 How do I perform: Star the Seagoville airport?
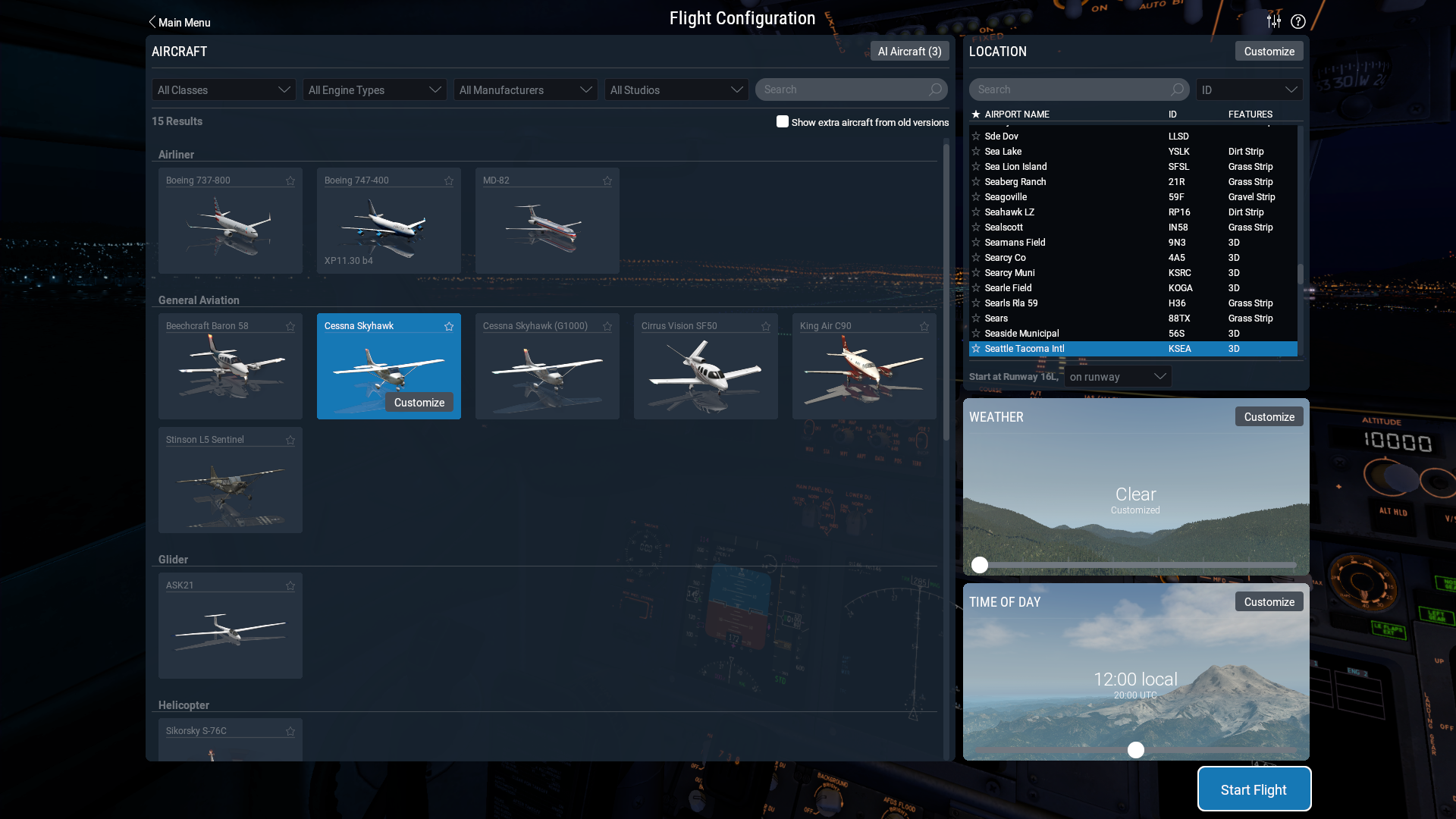click(x=976, y=197)
